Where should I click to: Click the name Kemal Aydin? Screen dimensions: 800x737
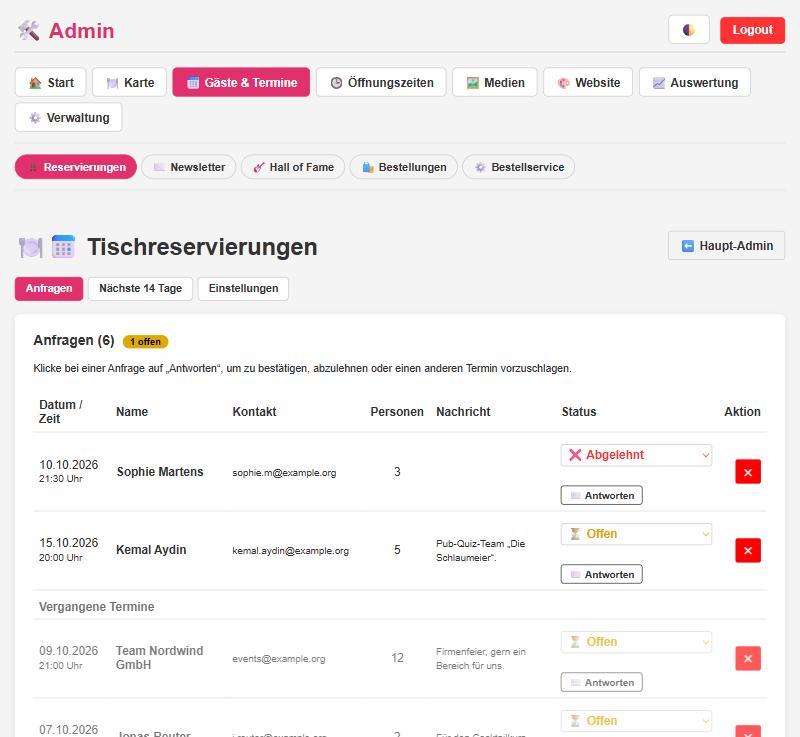point(151,550)
